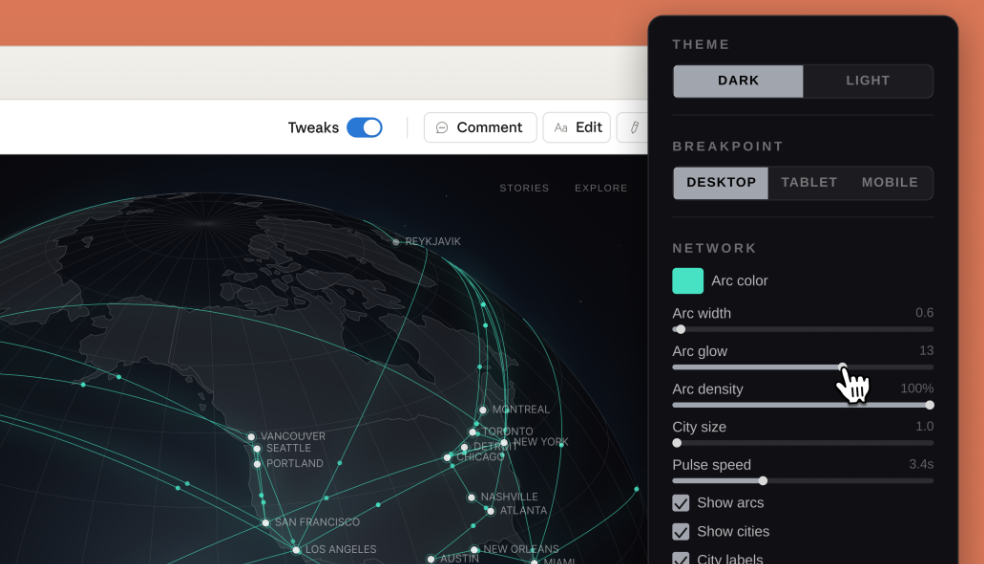
Task: Open the Stories nav link
Action: (524, 188)
